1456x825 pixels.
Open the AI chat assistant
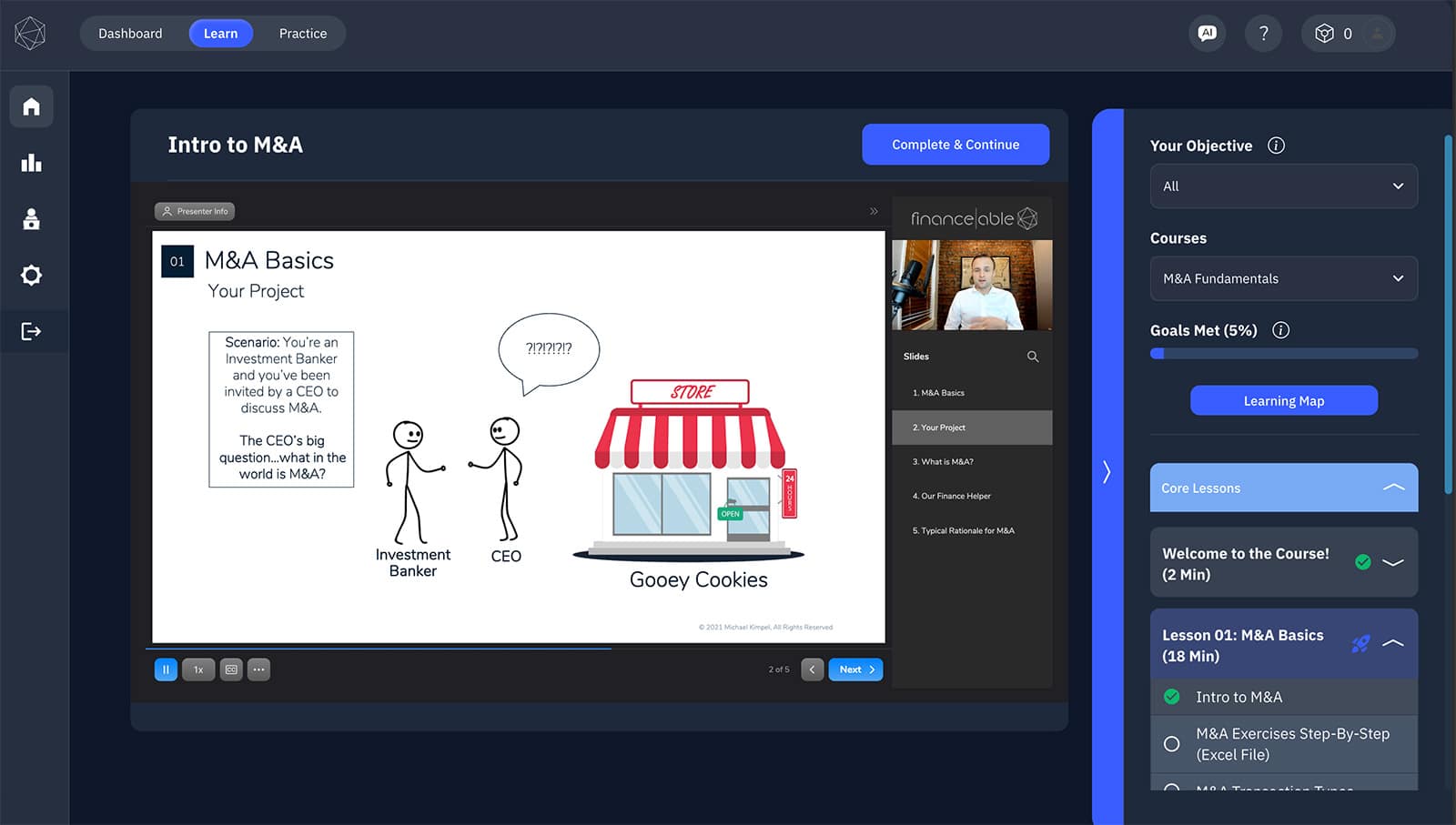[x=1207, y=33]
